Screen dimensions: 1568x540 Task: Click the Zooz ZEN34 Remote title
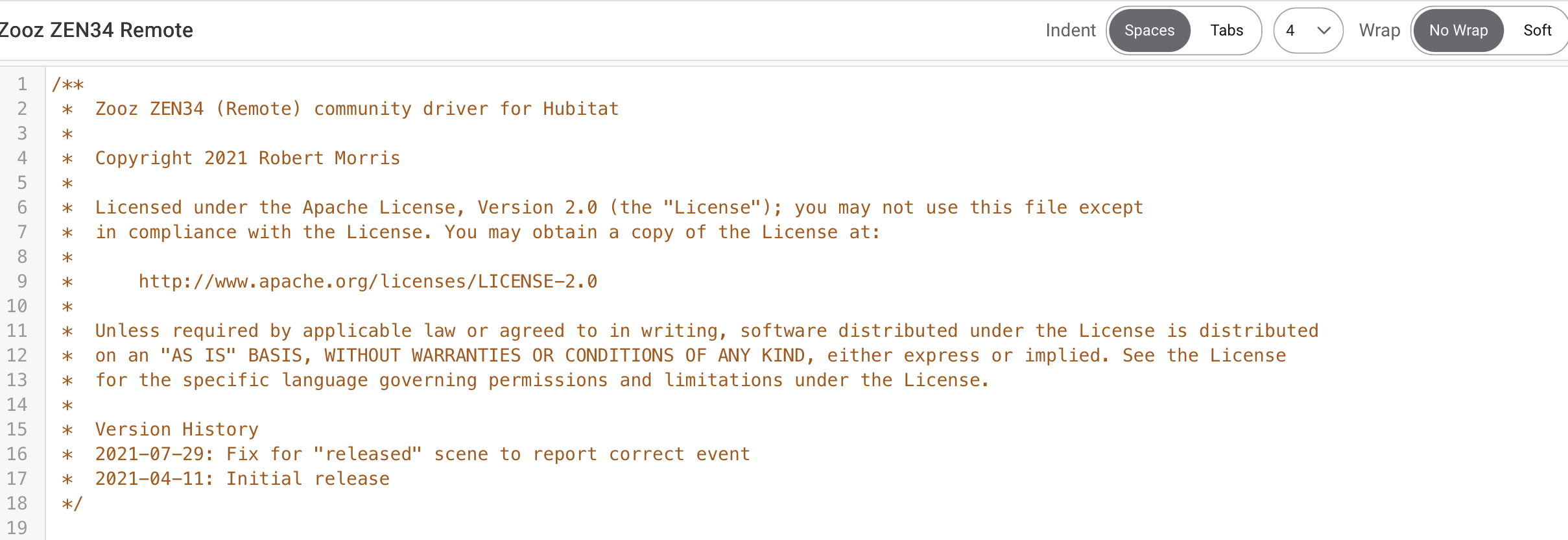point(96,31)
